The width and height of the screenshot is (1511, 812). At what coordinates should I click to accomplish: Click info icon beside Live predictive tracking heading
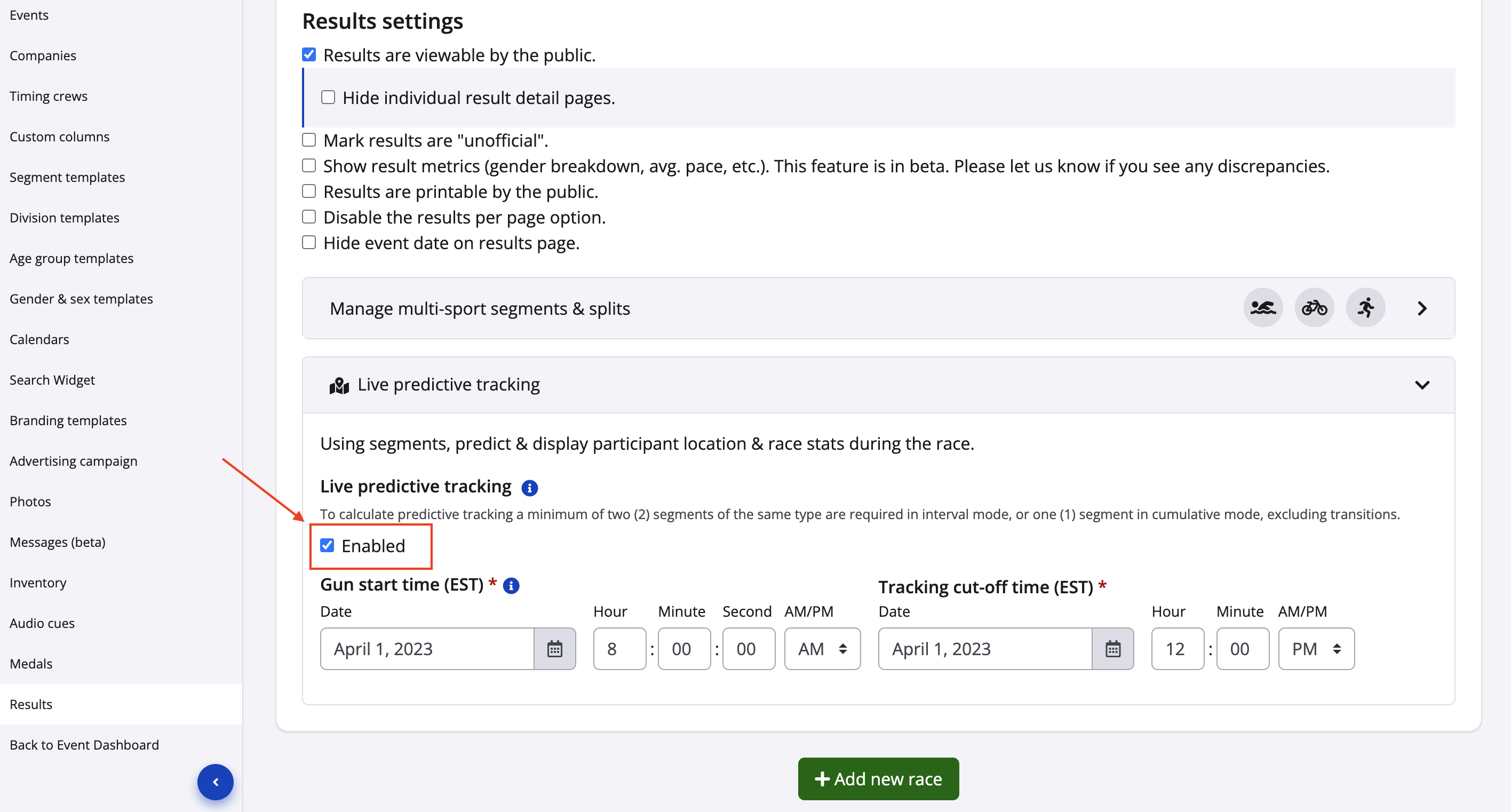click(529, 488)
